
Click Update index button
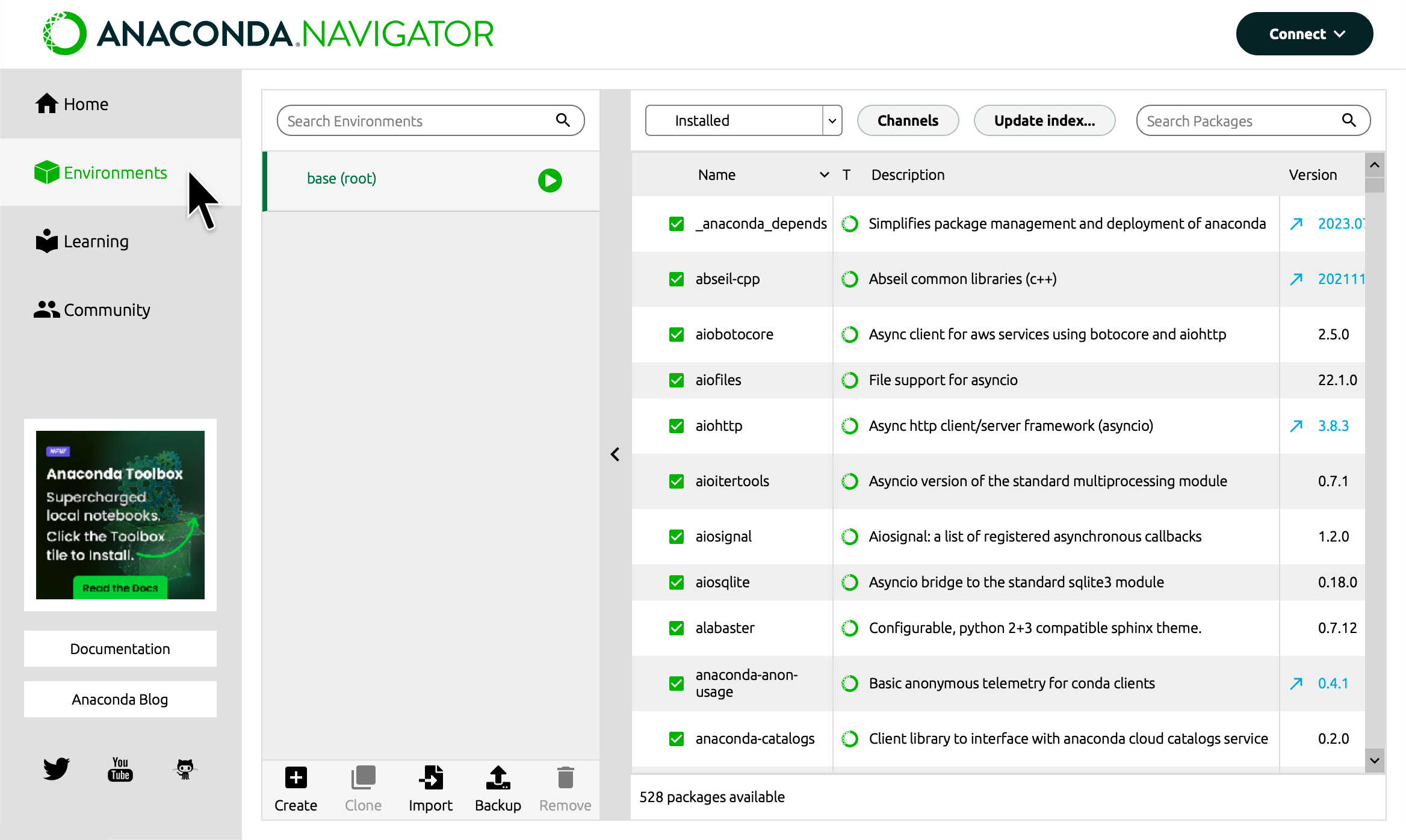1045,119
